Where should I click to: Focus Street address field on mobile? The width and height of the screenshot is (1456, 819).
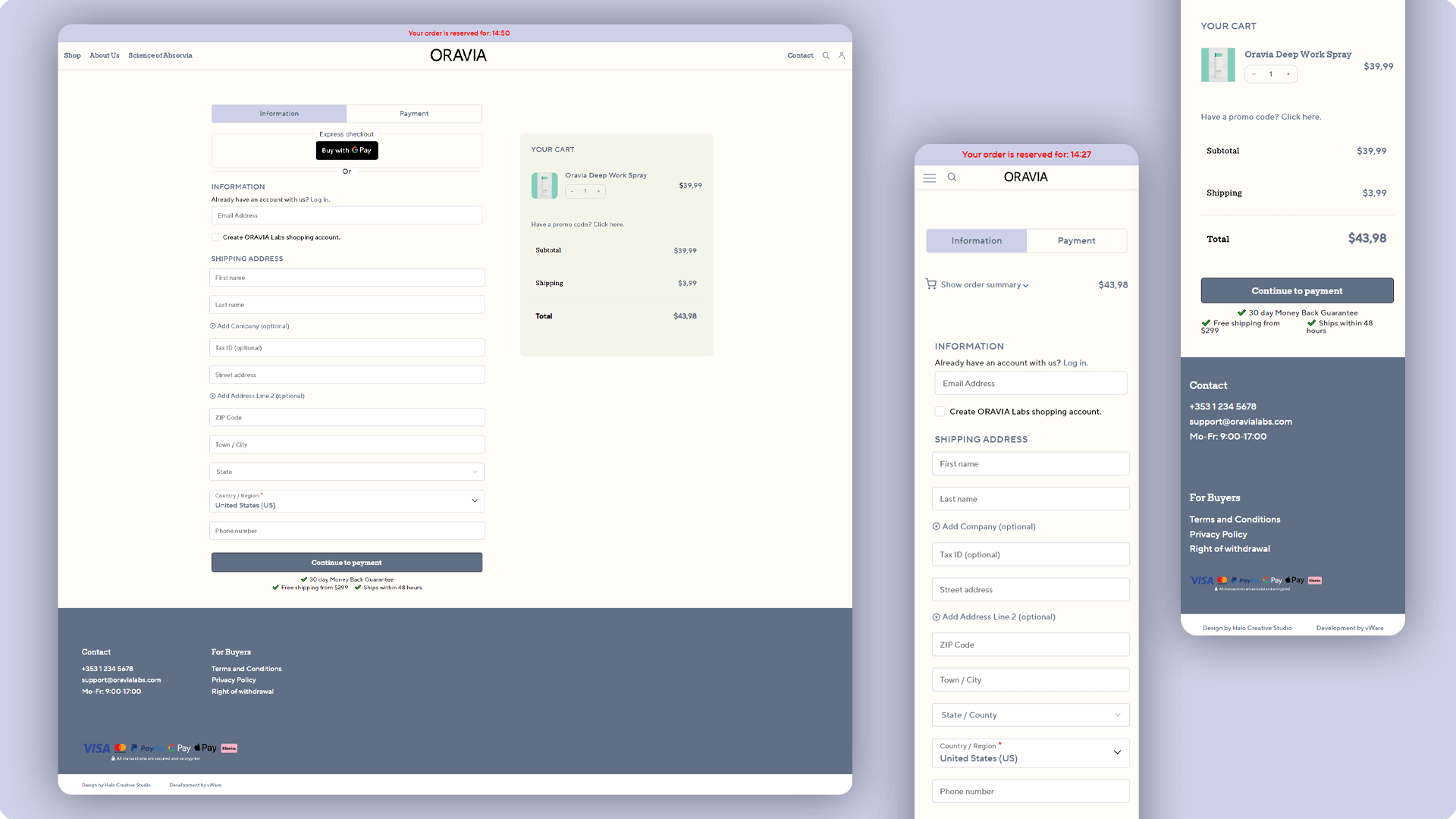1031,589
